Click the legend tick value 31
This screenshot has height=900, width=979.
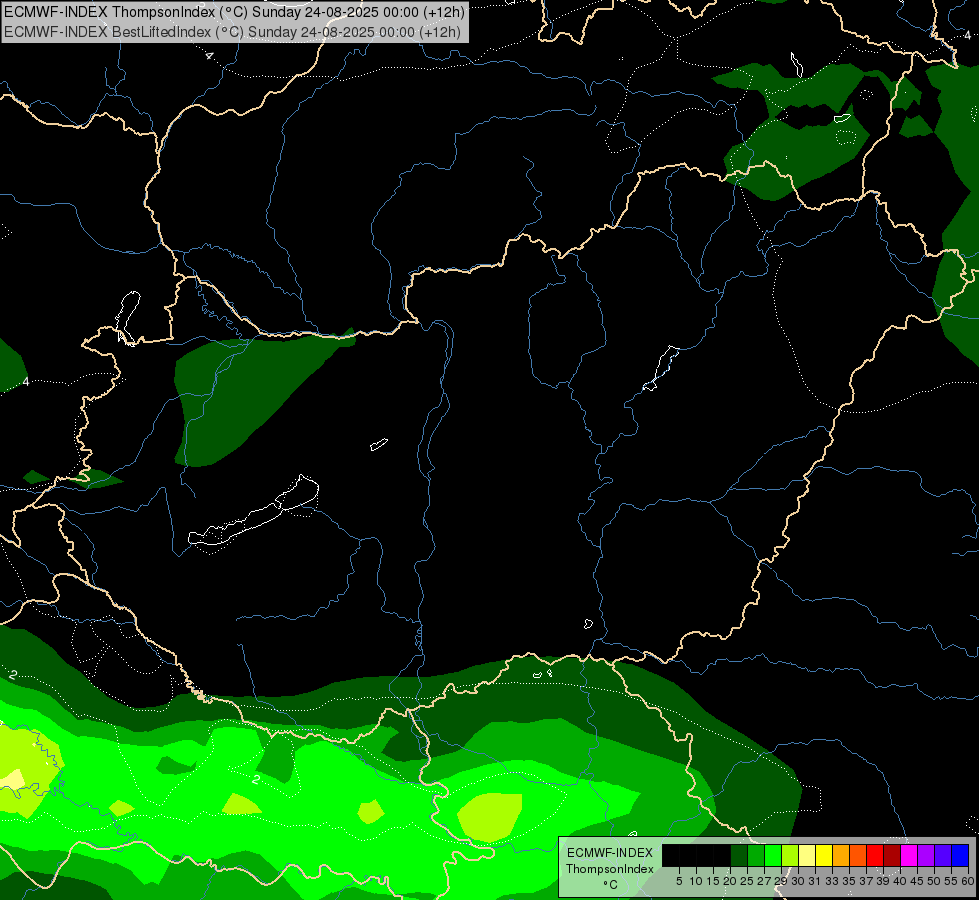pyautogui.click(x=815, y=881)
